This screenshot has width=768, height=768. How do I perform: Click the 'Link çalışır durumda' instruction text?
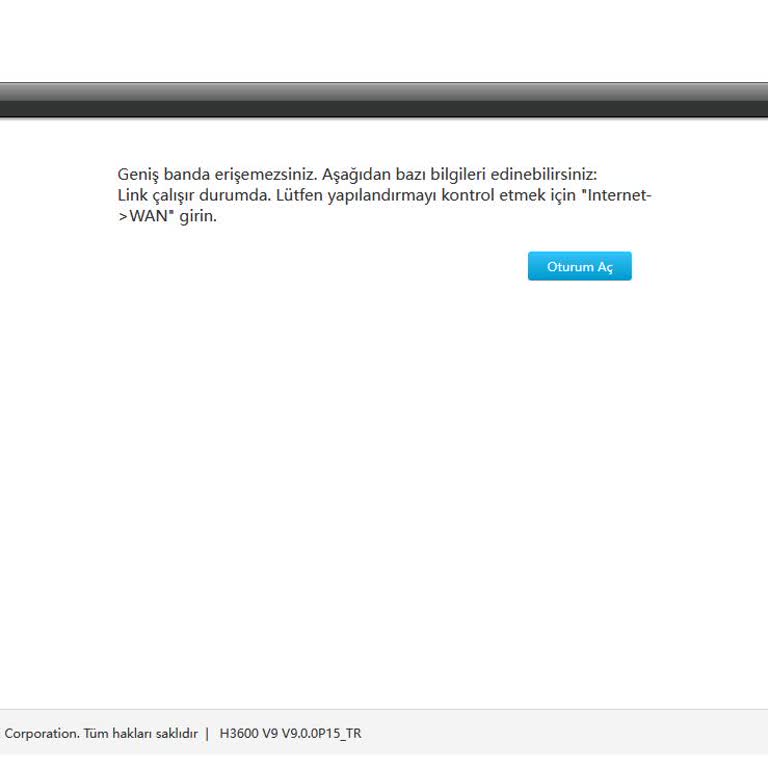coord(384,195)
